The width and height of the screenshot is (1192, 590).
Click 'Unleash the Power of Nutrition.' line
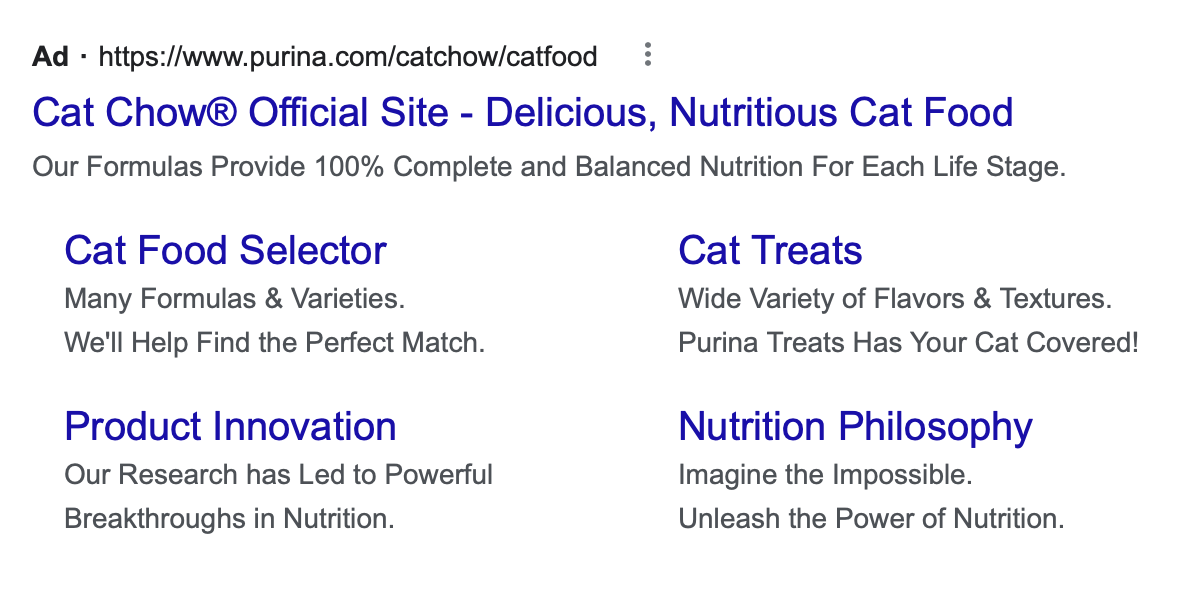pyautogui.click(x=871, y=519)
